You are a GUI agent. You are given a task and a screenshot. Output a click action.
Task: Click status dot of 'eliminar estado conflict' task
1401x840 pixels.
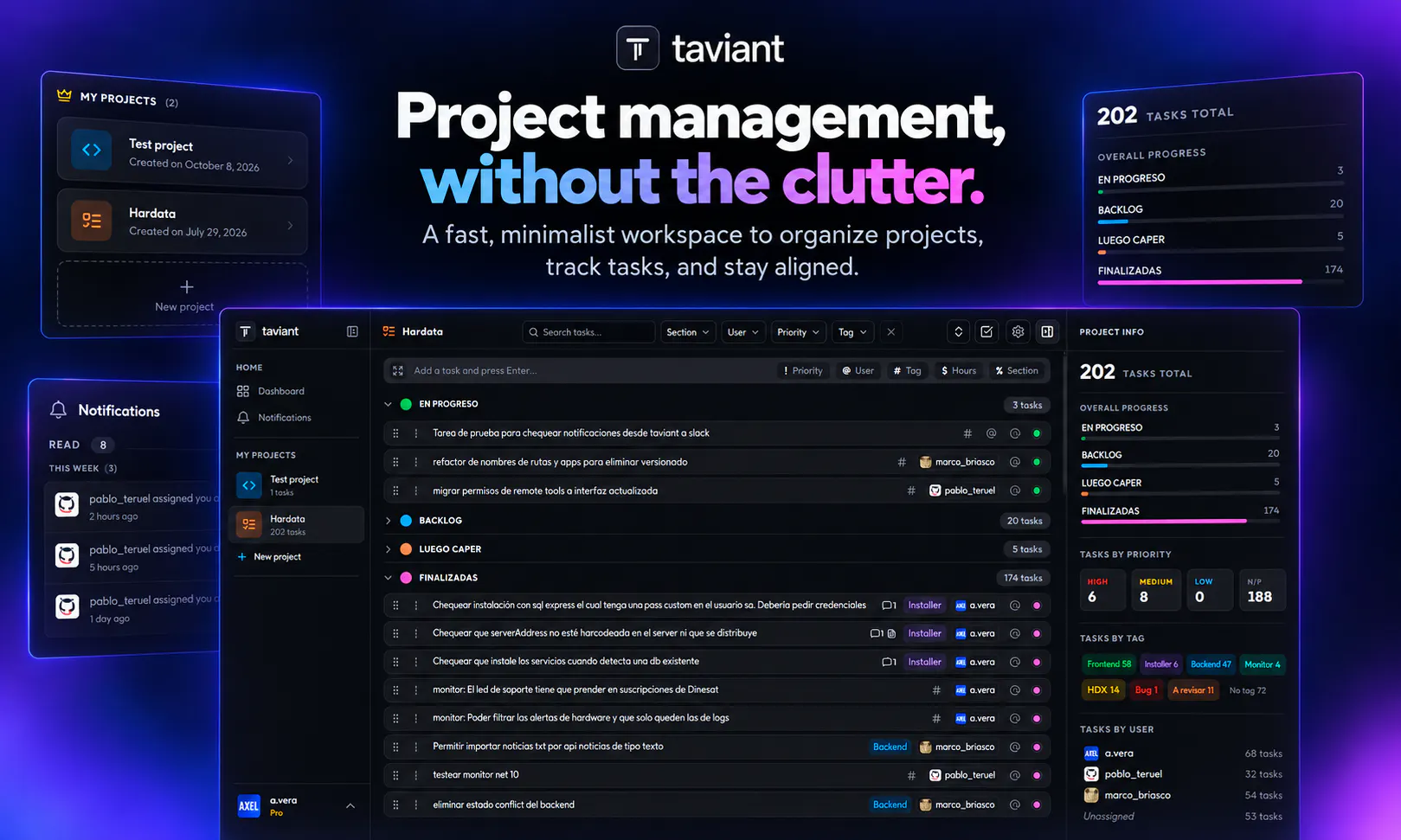tap(1037, 805)
